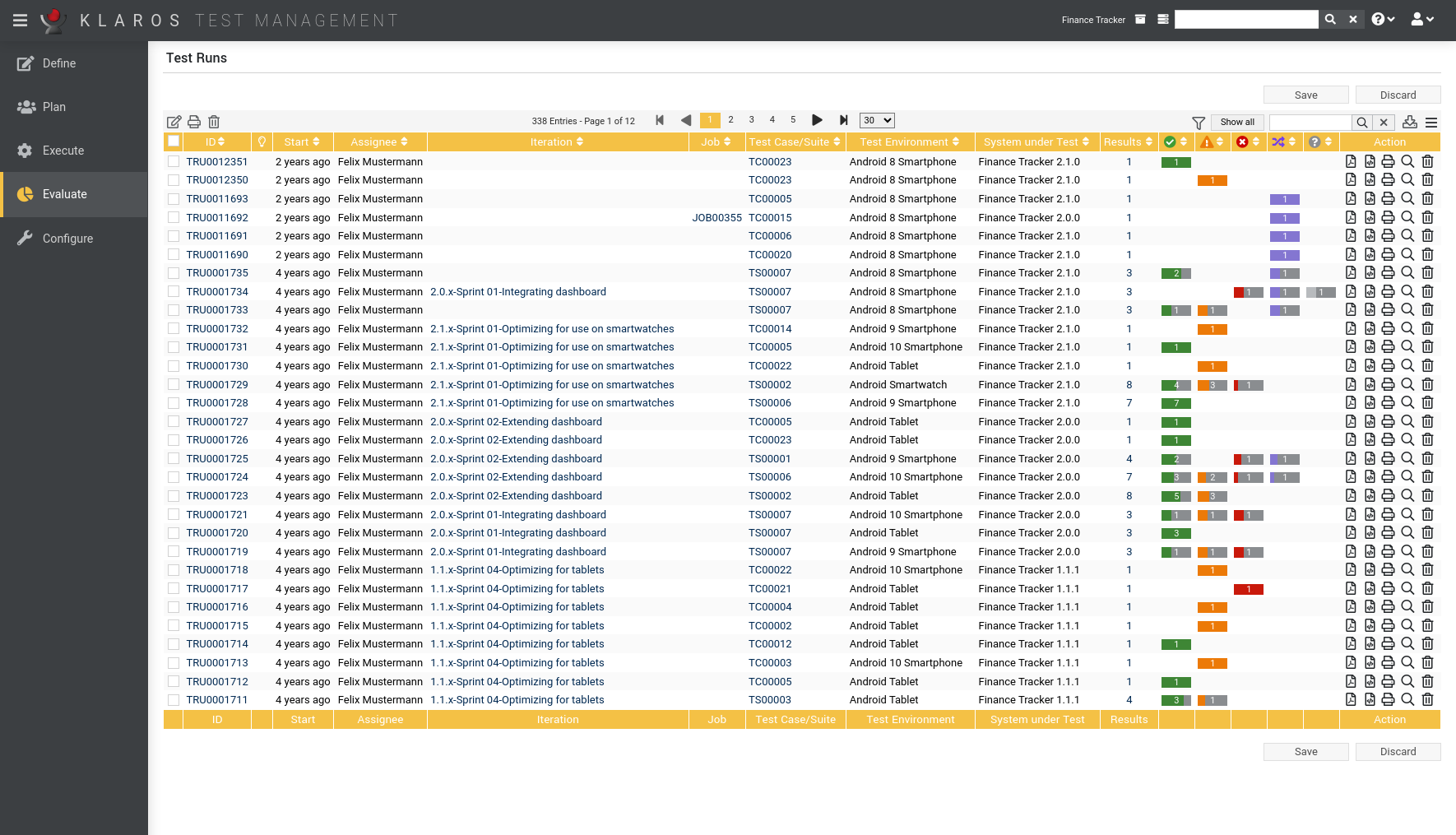Click the filter funnel icon above the table
Image resolution: width=1456 pixels, height=835 pixels.
coord(1199,123)
